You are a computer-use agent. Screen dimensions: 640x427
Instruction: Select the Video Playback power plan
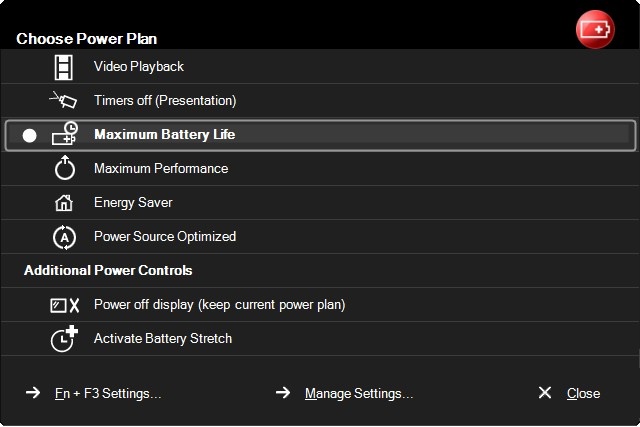(139, 67)
